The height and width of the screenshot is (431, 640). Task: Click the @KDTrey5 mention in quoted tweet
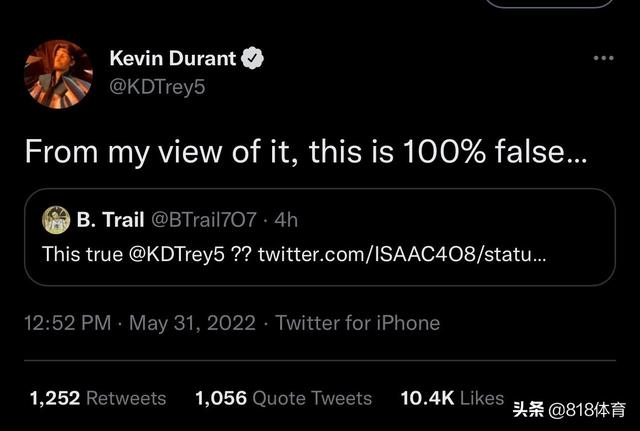pos(177,254)
